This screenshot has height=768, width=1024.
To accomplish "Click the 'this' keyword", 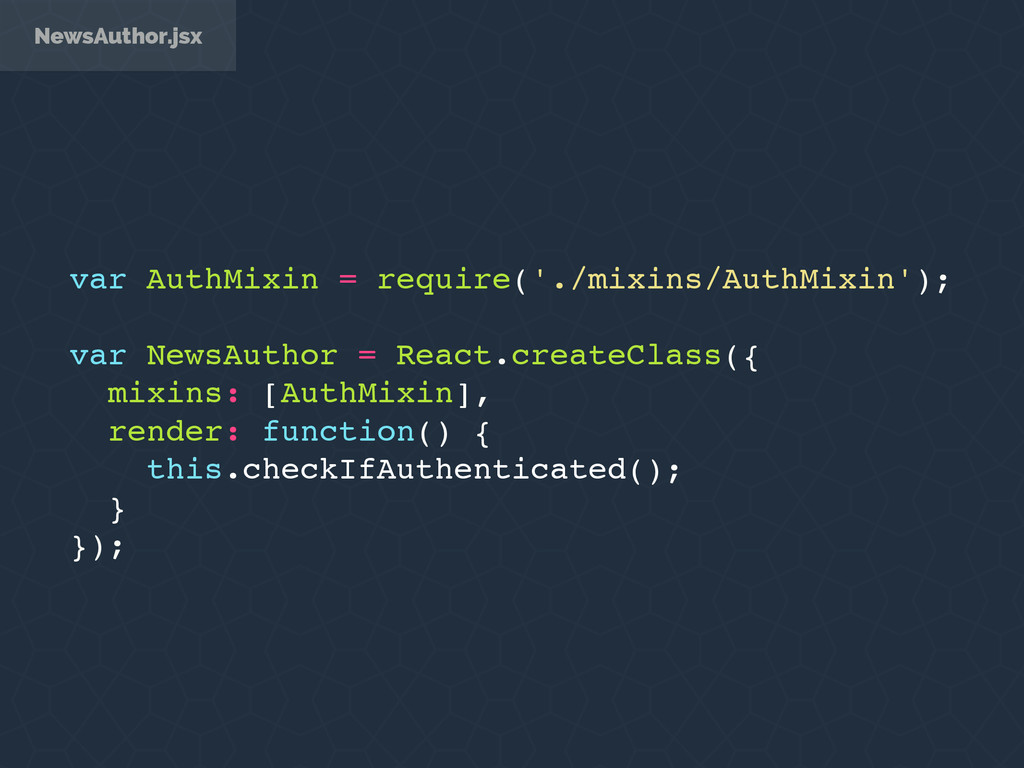I will (184, 470).
